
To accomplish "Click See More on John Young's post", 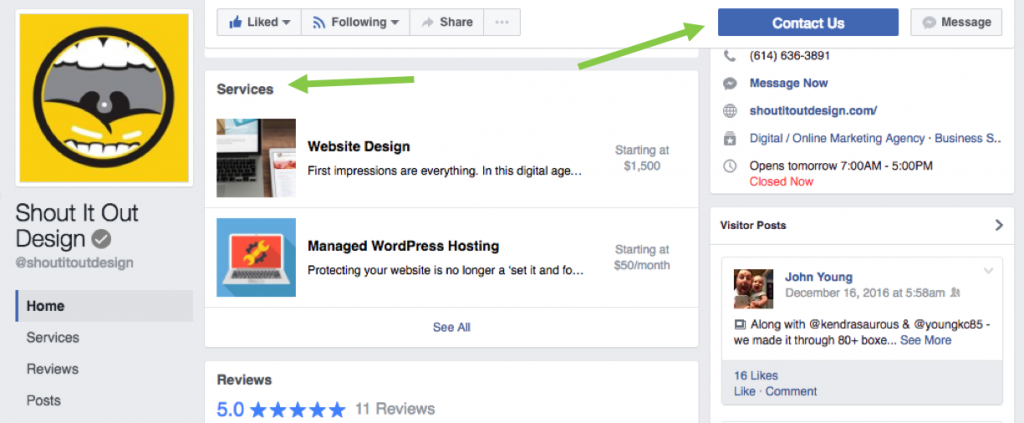I will tap(926, 340).
